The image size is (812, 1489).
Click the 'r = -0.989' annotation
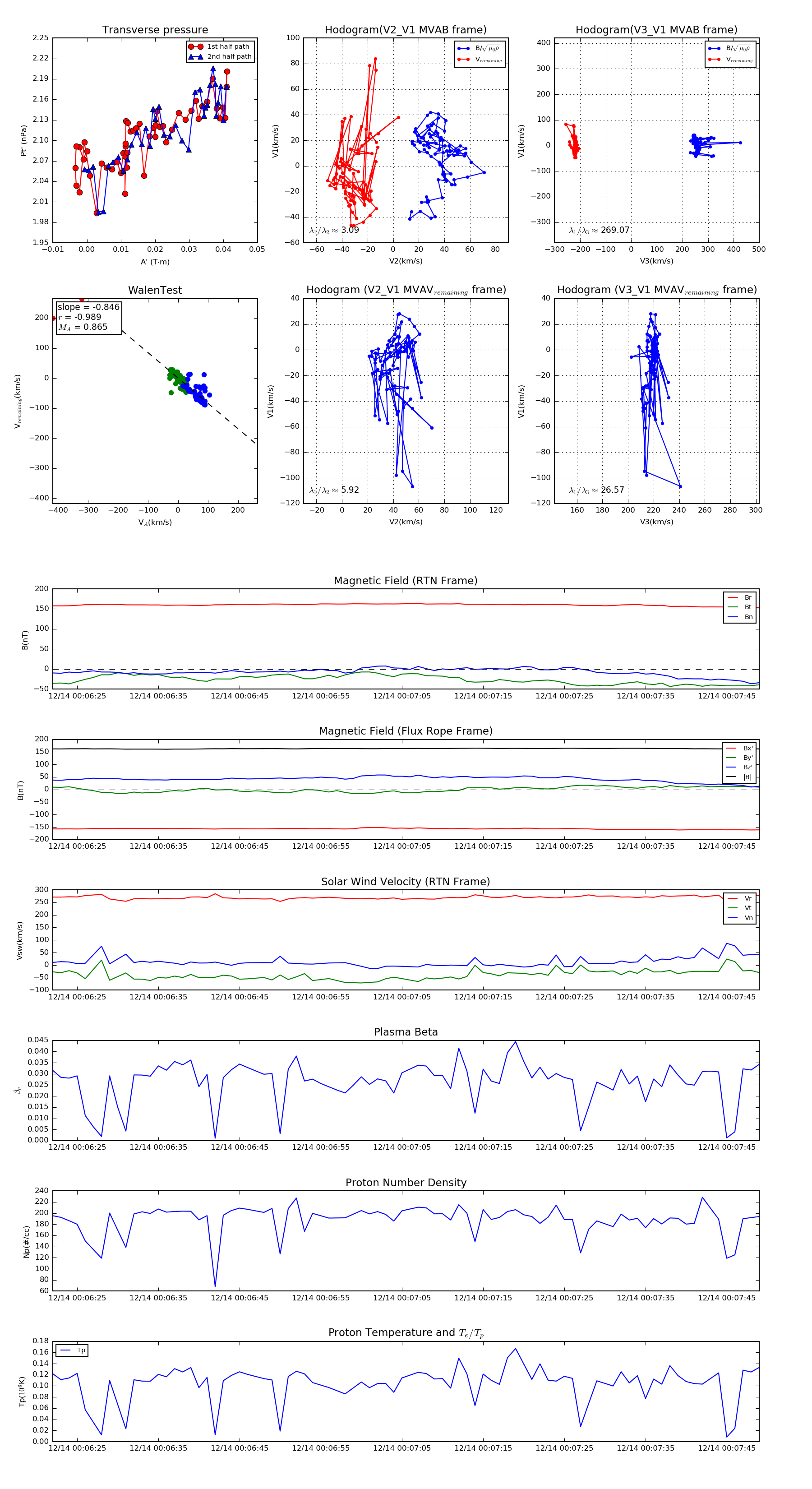tap(80, 317)
